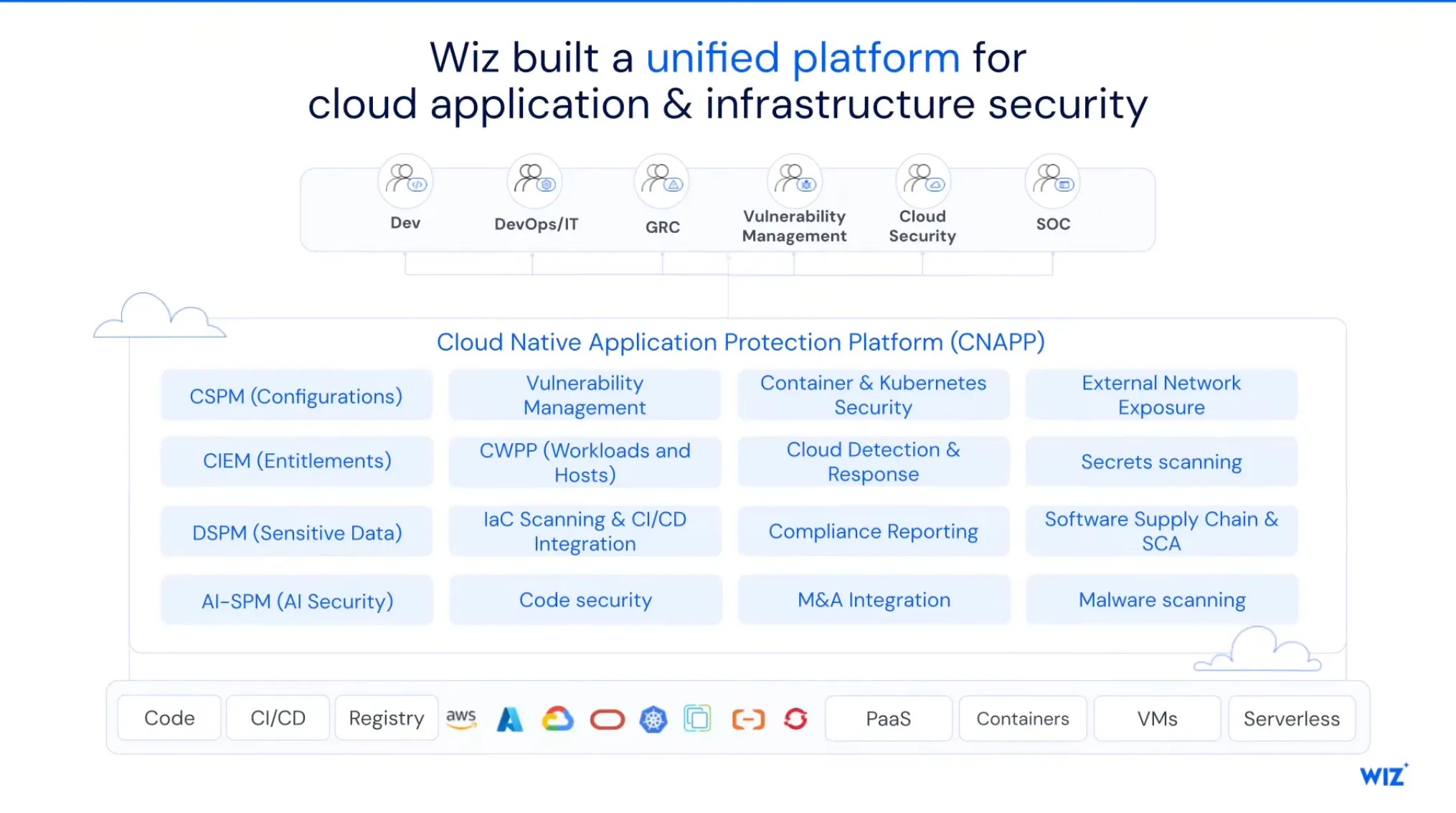This screenshot has width=1456, height=813.
Task: Click the Cloud Security persona icon
Action: [923, 181]
